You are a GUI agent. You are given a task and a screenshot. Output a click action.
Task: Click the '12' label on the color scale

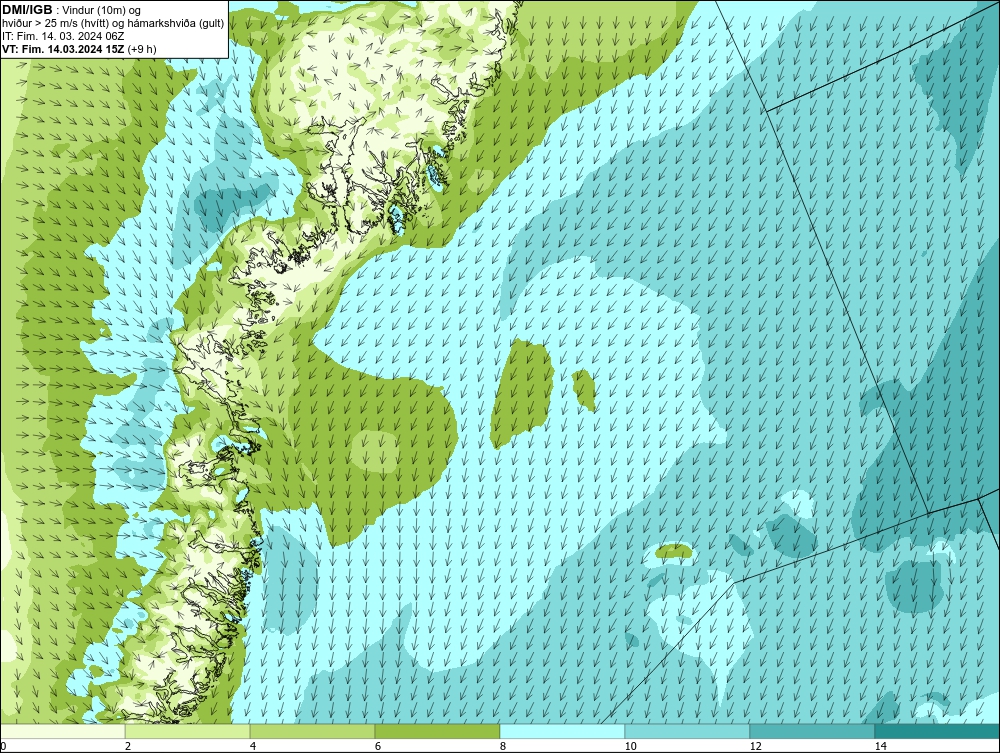[755, 746]
